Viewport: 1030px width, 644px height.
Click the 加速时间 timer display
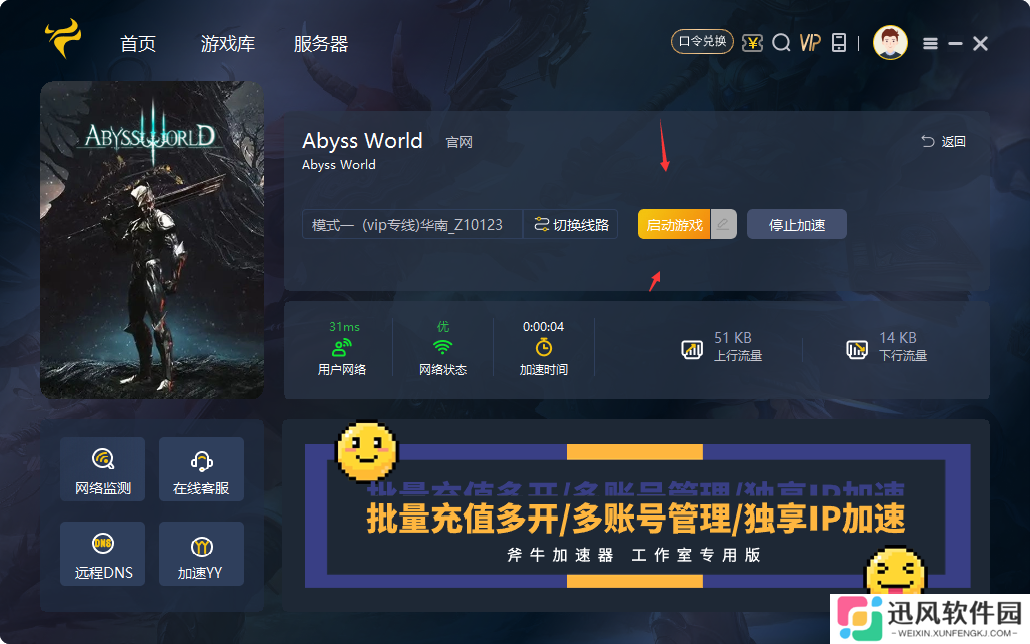tap(545, 348)
